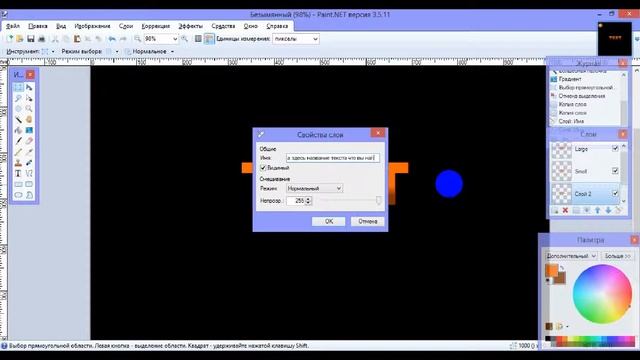The width and height of the screenshot is (640, 360).
Task: Open the Дополнительный dropdown in palette
Action: (x=571, y=256)
